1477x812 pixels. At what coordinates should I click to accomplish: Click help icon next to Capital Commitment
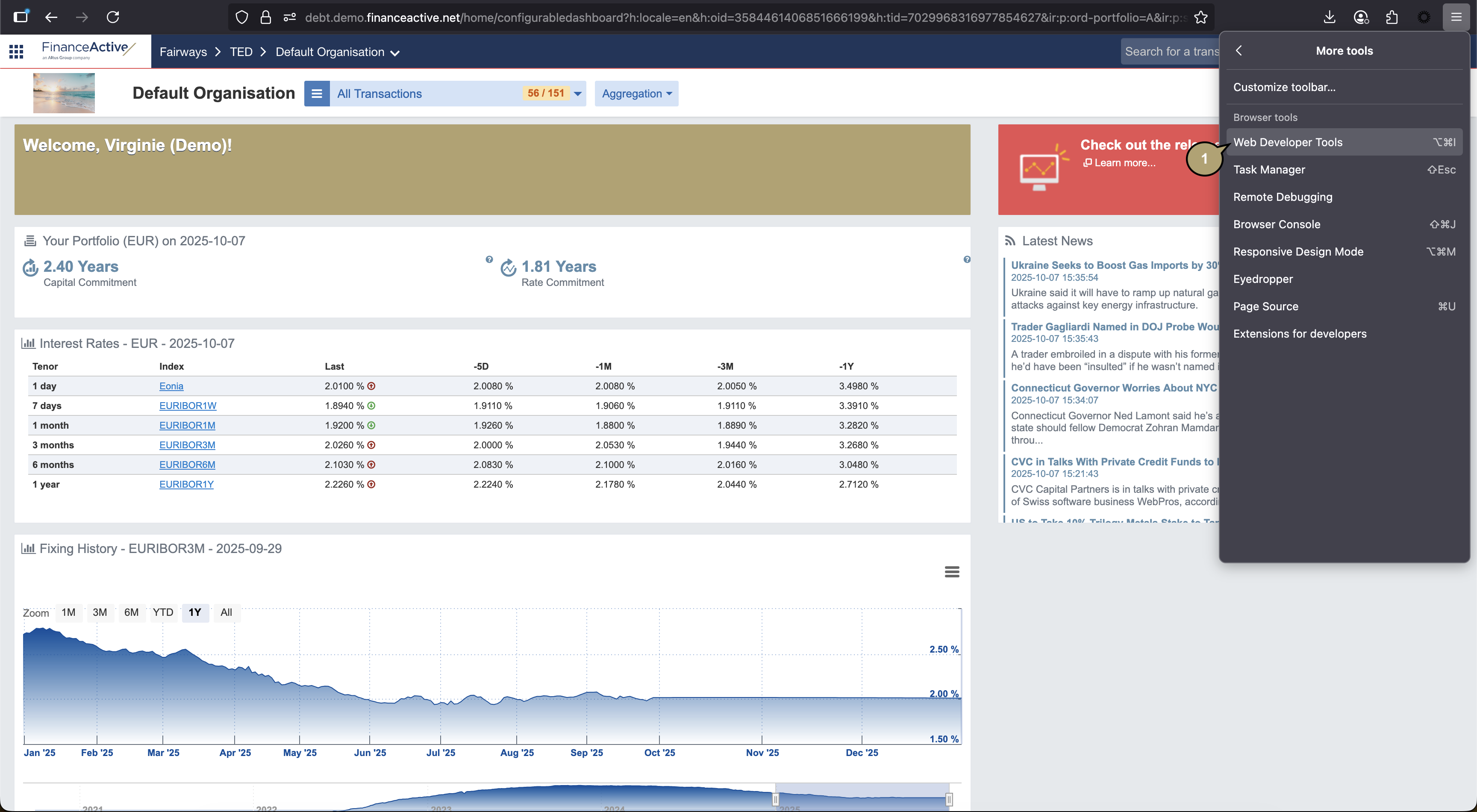coord(489,260)
